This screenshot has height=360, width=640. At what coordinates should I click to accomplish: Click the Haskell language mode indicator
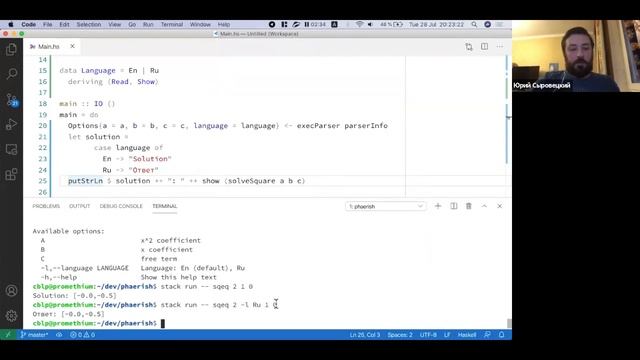[x=467, y=335]
